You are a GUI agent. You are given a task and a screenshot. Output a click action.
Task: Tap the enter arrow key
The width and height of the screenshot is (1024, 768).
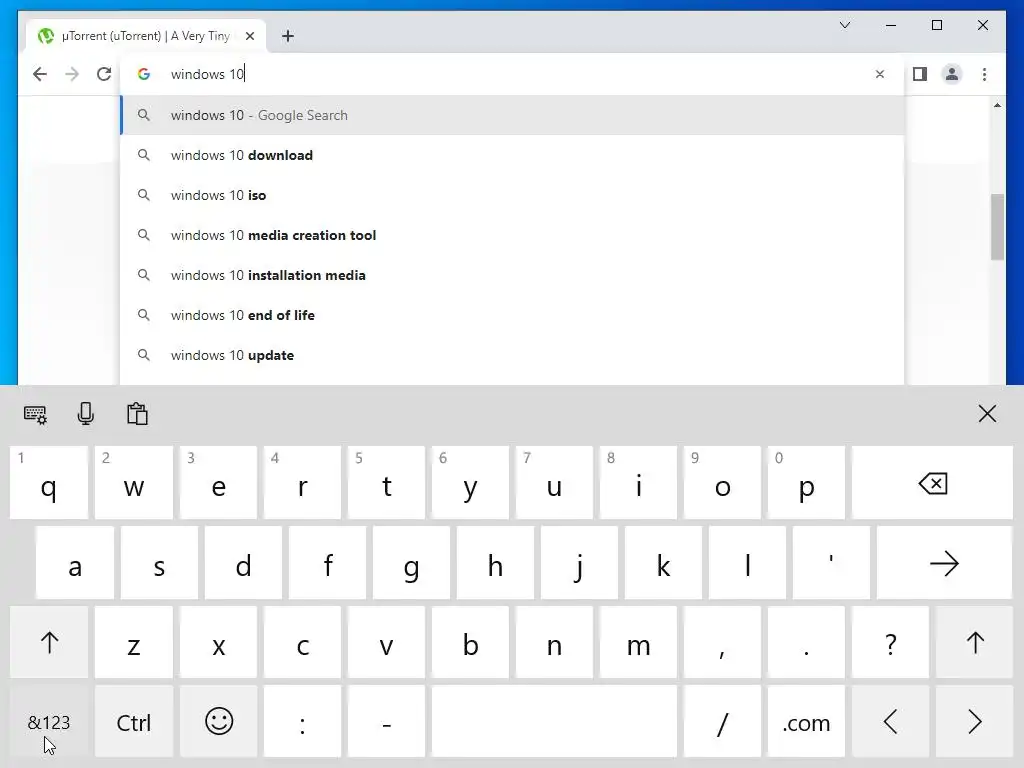coord(944,563)
